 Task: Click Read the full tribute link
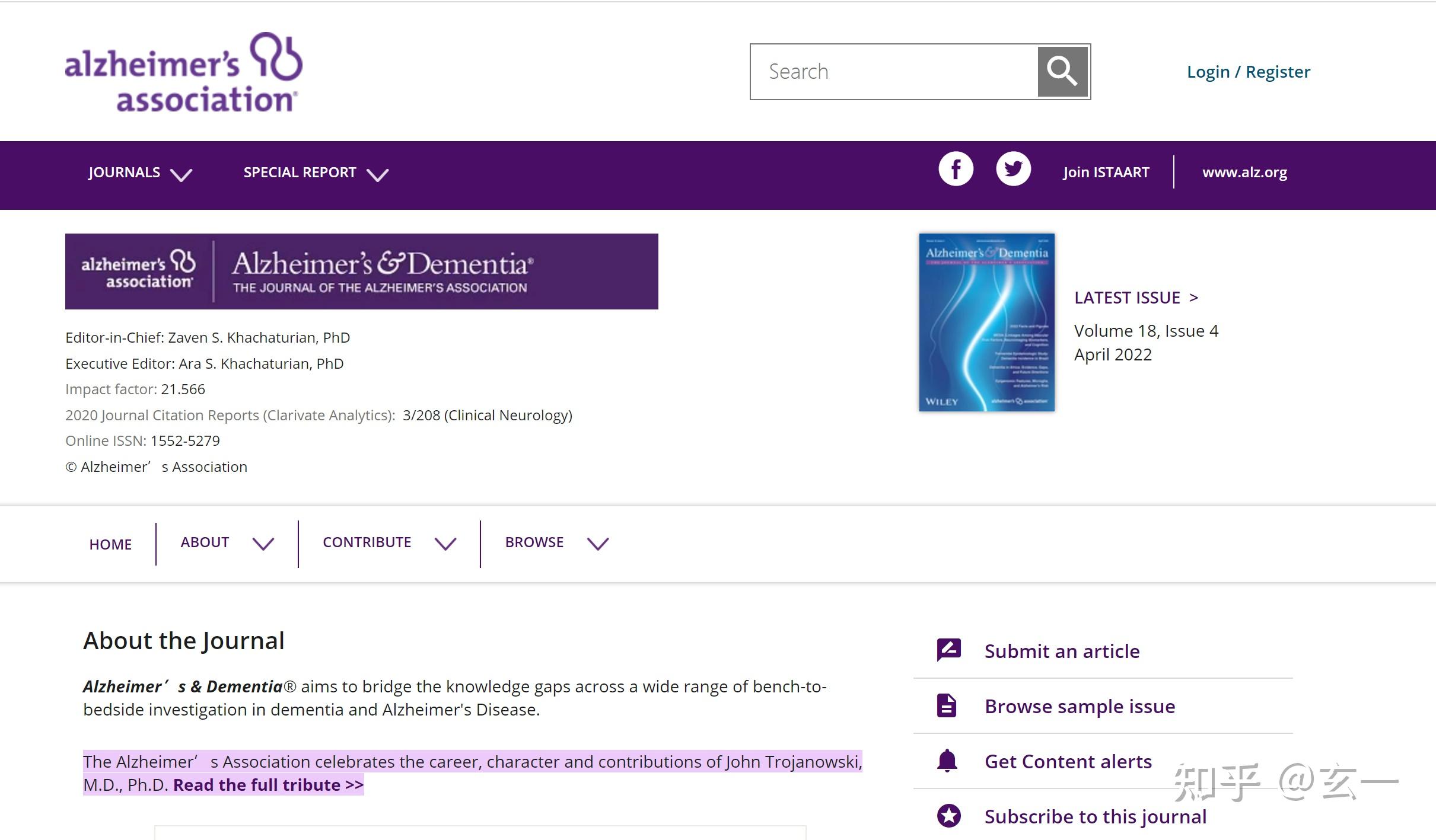(x=268, y=785)
